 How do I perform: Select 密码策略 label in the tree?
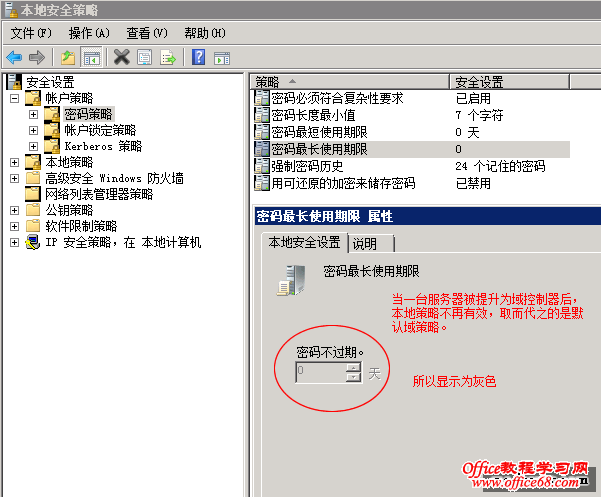[88, 114]
